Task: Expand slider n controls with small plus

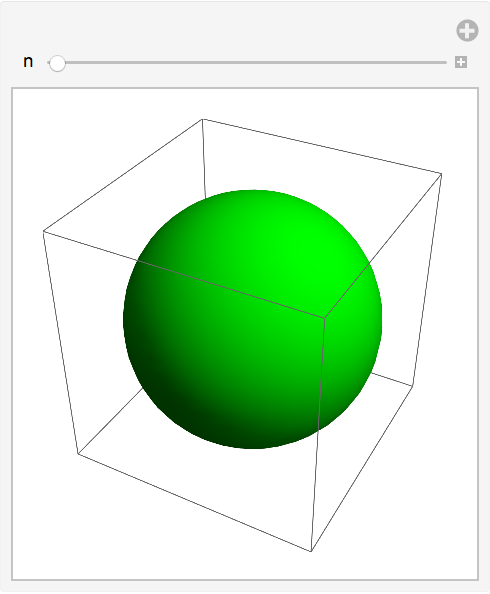Action: coord(461,62)
